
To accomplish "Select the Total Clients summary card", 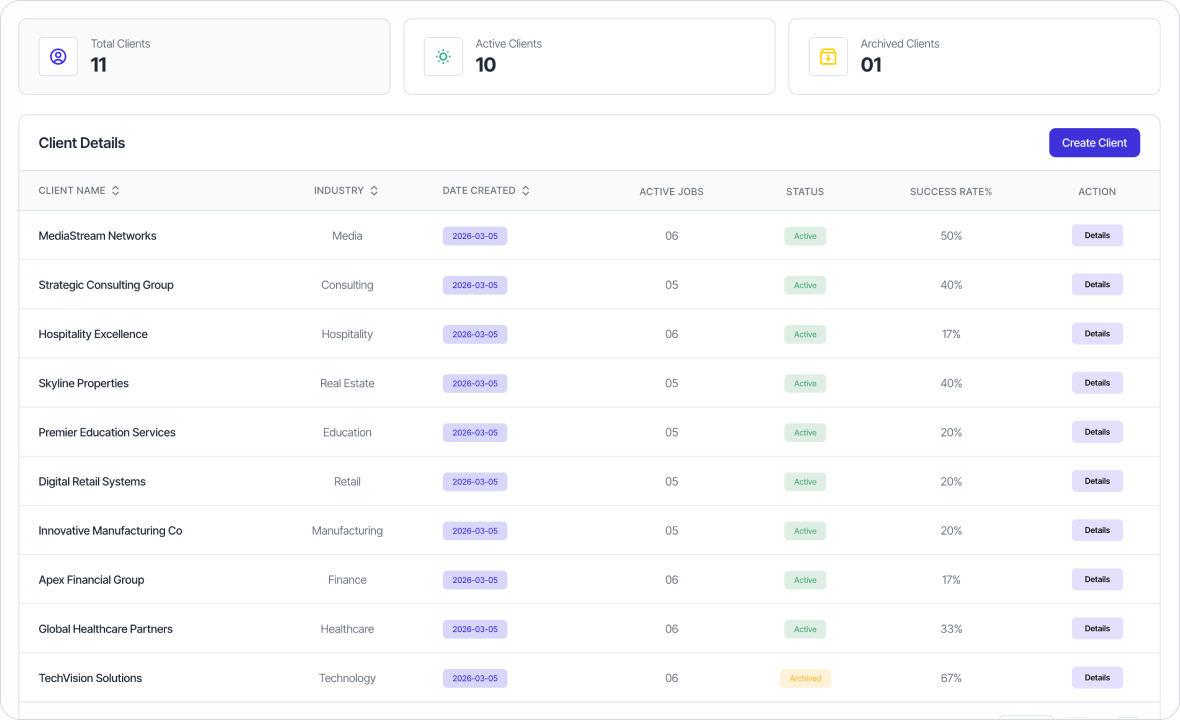I will point(204,57).
